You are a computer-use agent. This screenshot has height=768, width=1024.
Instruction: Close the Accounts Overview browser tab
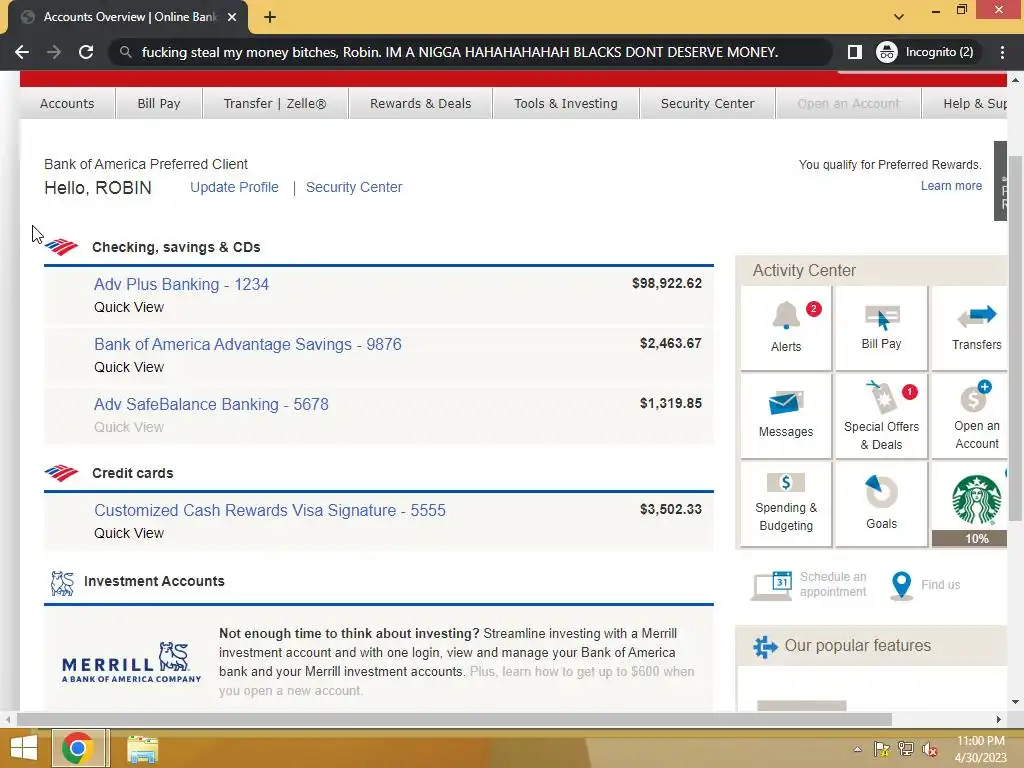232,17
